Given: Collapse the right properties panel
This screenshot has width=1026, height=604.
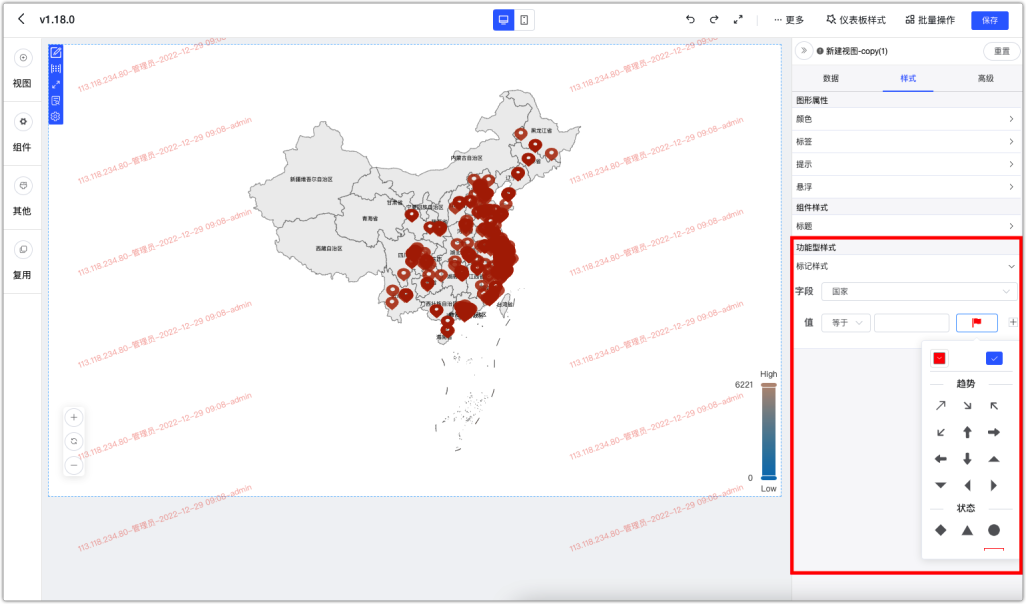Looking at the screenshot, I should point(804,50).
